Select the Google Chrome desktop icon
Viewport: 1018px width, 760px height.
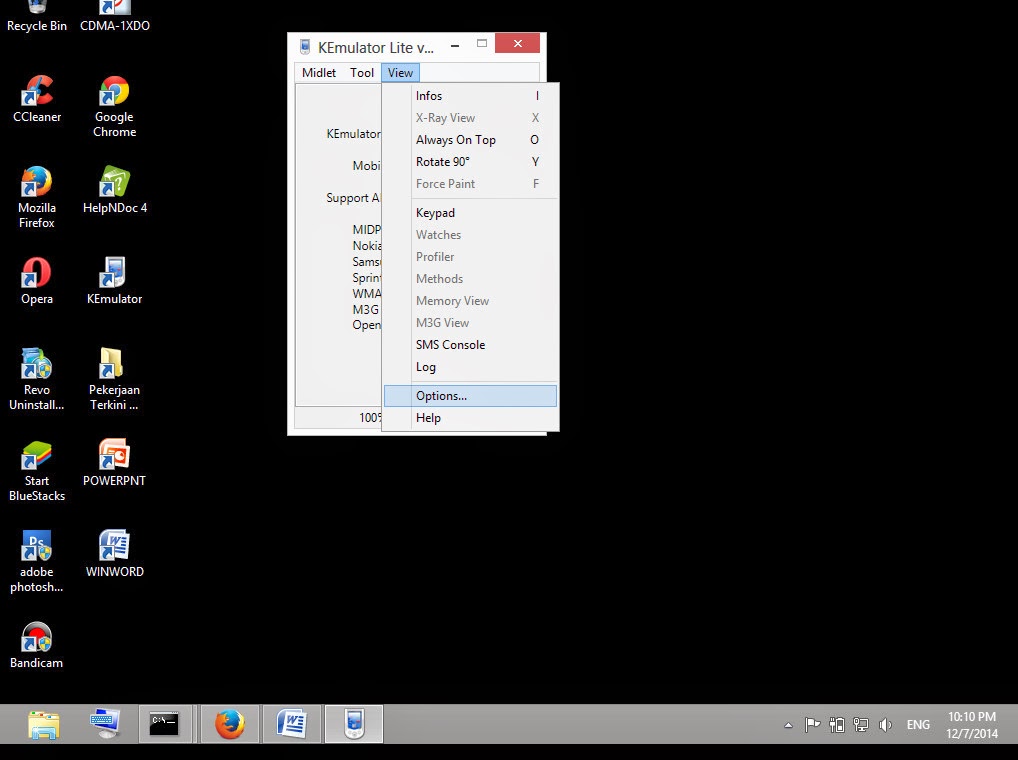[114, 107]
